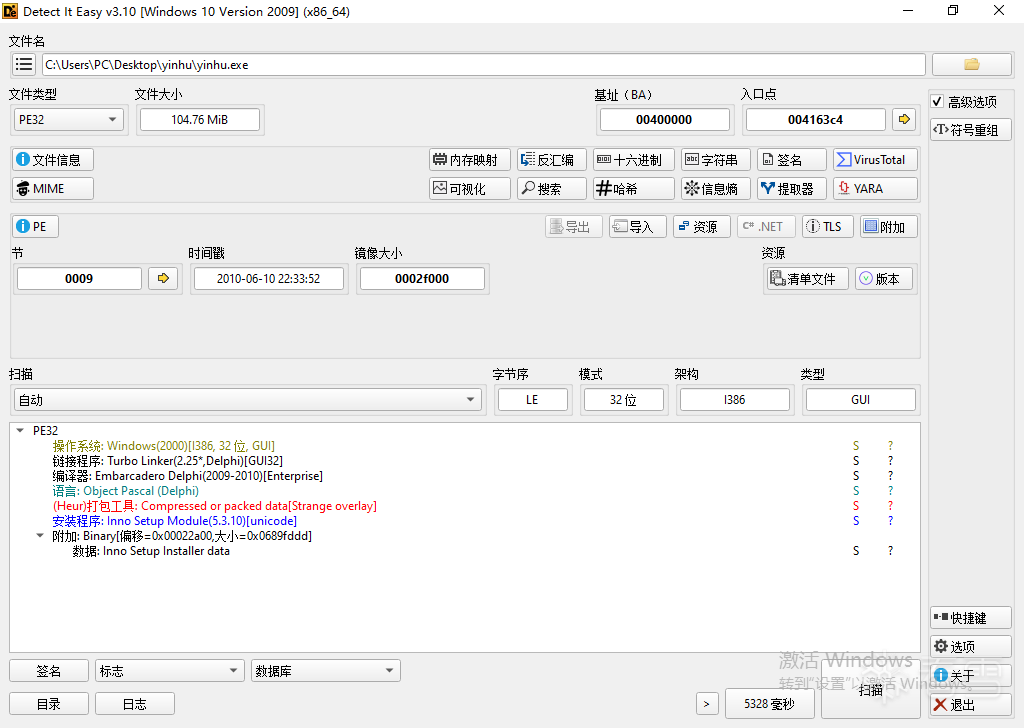Open 字符串 strings viewer
Image resolution: width=1024 pixels, height=728 pixels.
[715, 160]
